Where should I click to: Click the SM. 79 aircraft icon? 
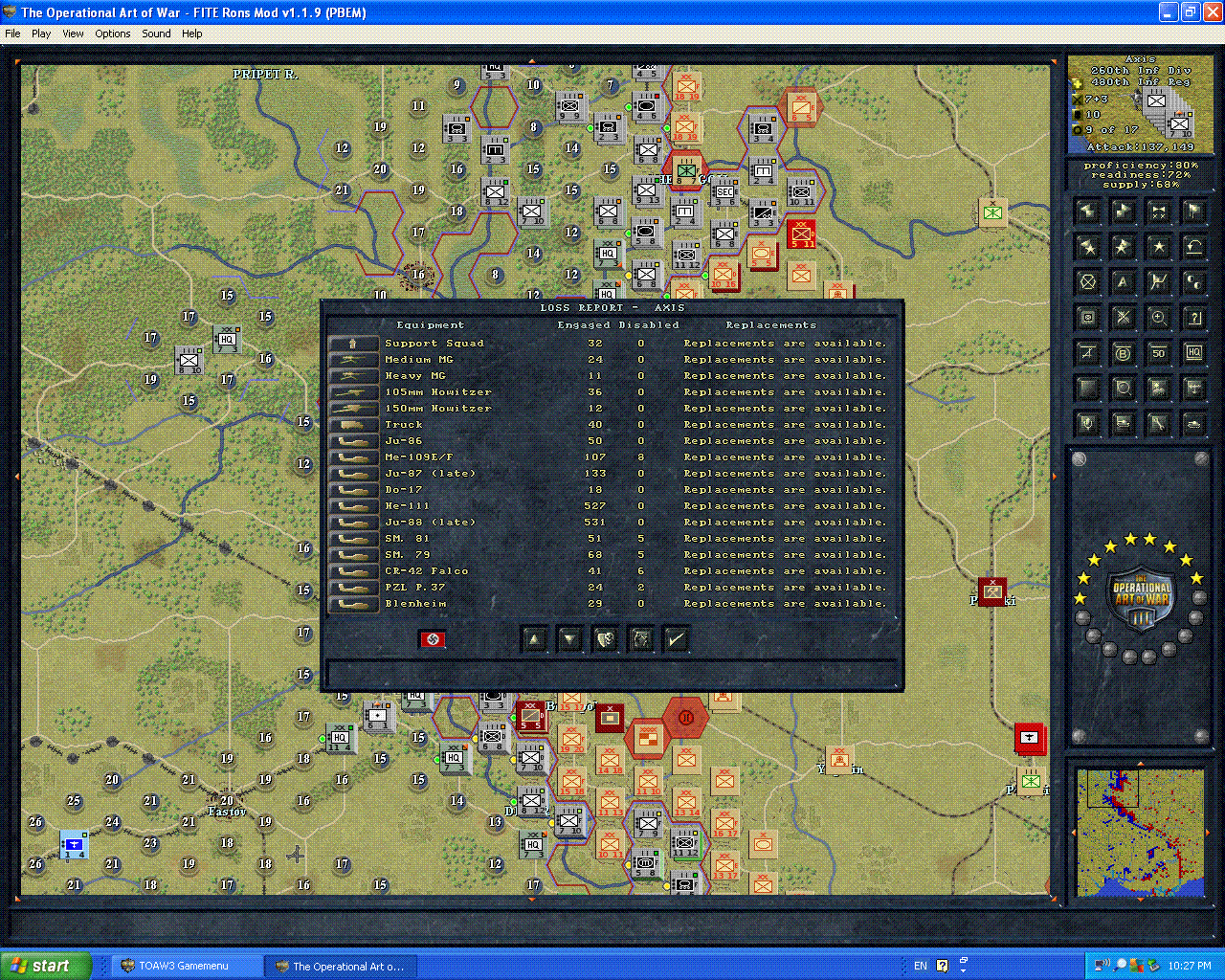pyautogui.click(x=353, y=554)
